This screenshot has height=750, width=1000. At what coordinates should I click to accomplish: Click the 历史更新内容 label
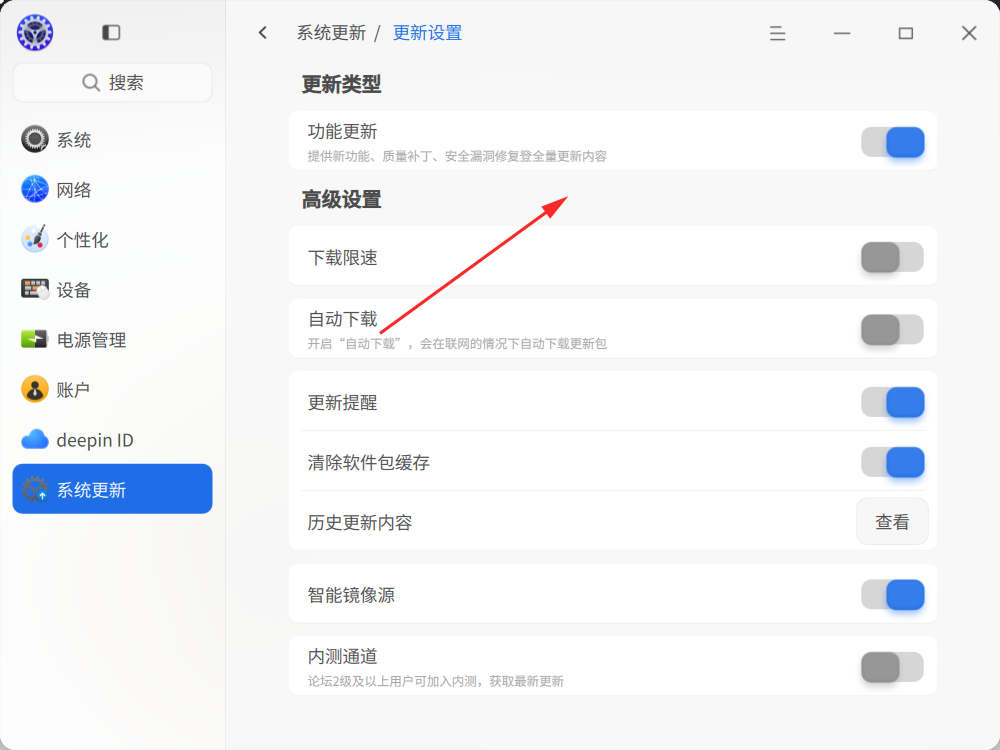click(360, 522)
